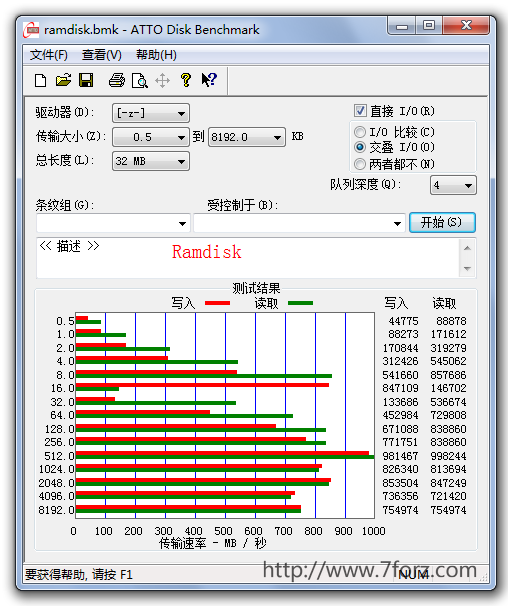The width and height of the screenshot is (508, 606).
Task: Select the 两者都不 radio option
Action: pos(360,164)
